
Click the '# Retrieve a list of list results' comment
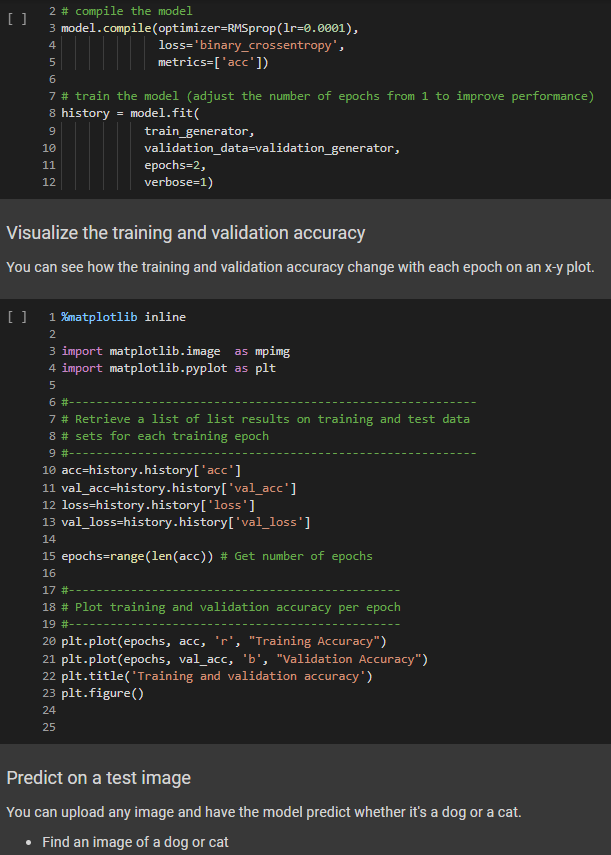point(265,419)
